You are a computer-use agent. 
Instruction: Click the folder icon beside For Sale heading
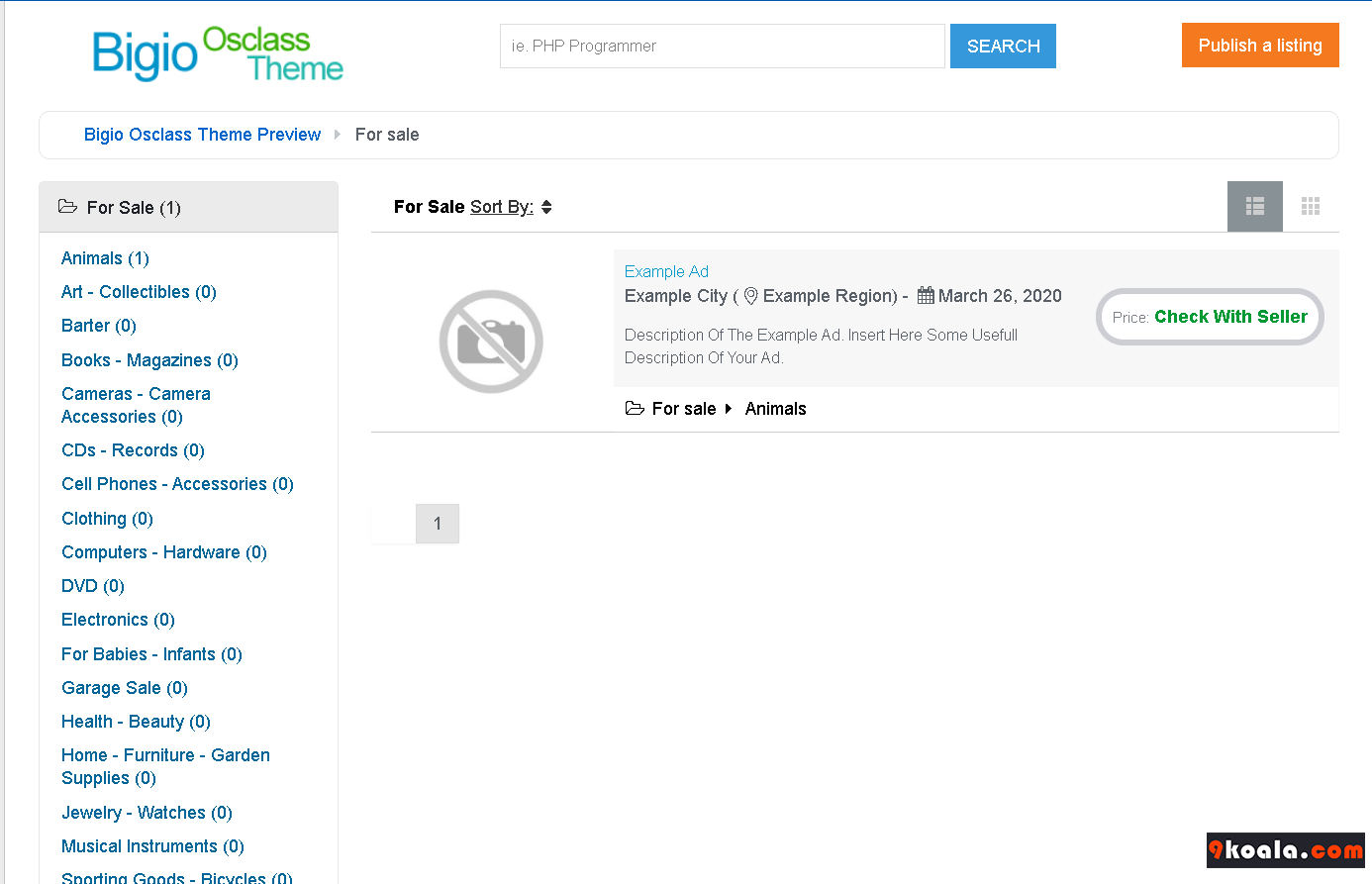[x=67, y=207]
